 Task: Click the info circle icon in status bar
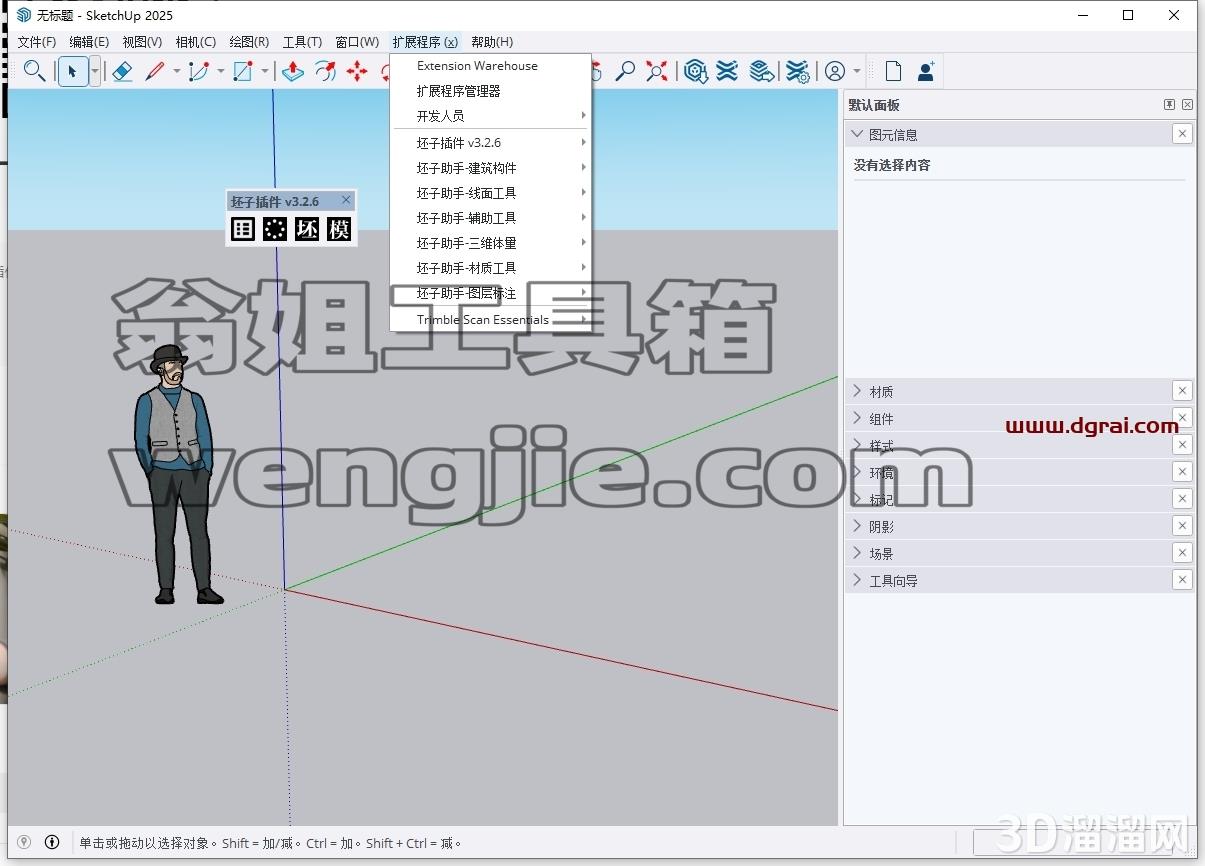pos(52,842)
